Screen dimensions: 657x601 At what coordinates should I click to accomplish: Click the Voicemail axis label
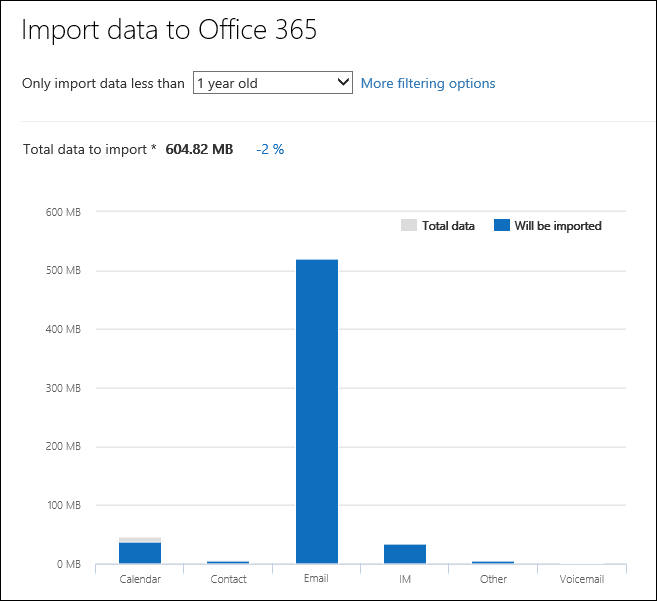click(x=582, y=579)
